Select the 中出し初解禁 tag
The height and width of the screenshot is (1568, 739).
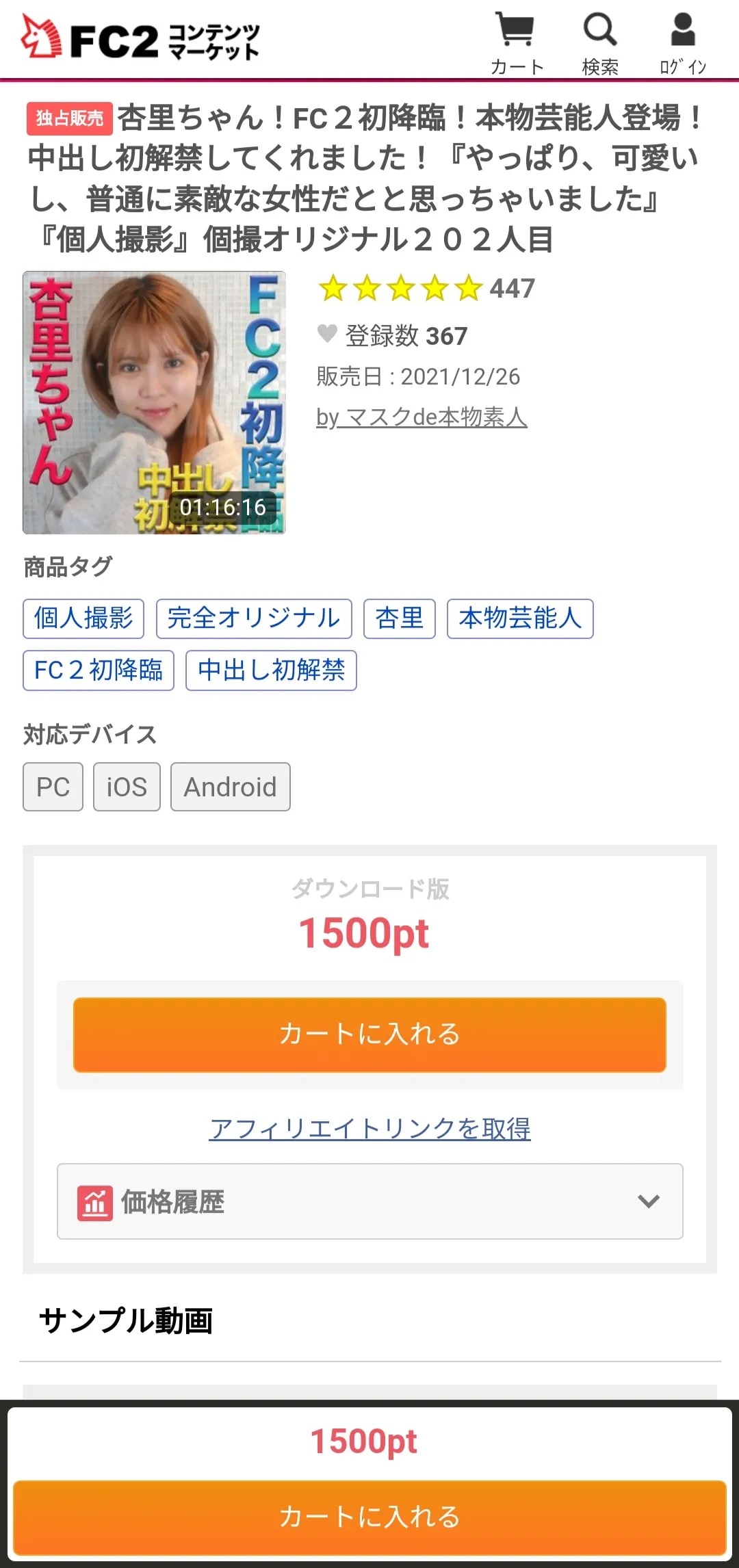(271, 670)
